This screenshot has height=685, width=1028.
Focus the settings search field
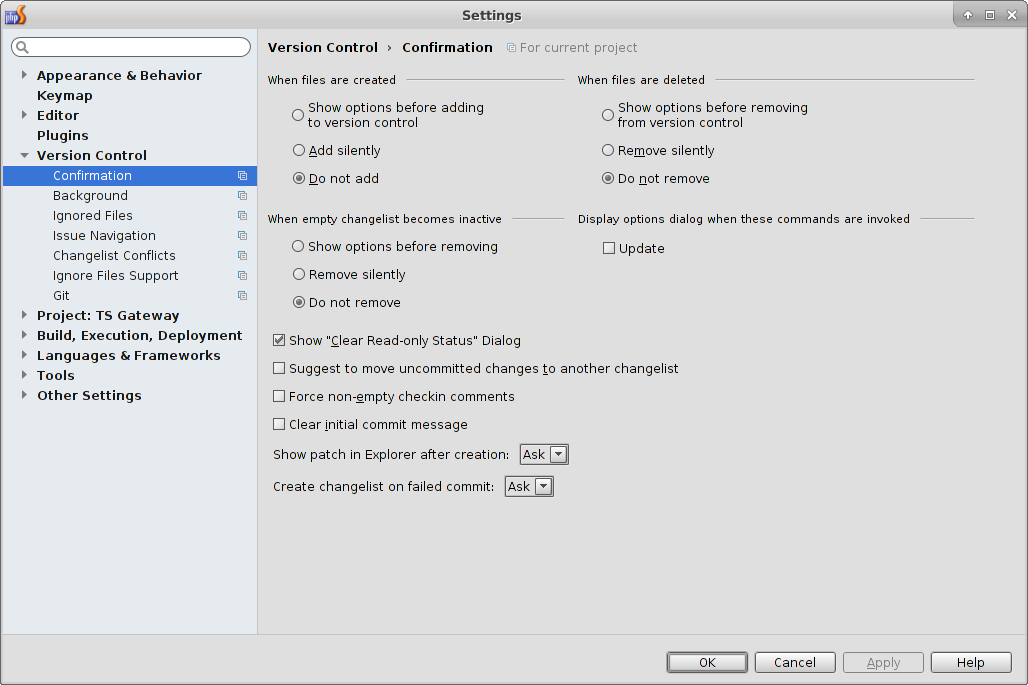click(131, 47)
